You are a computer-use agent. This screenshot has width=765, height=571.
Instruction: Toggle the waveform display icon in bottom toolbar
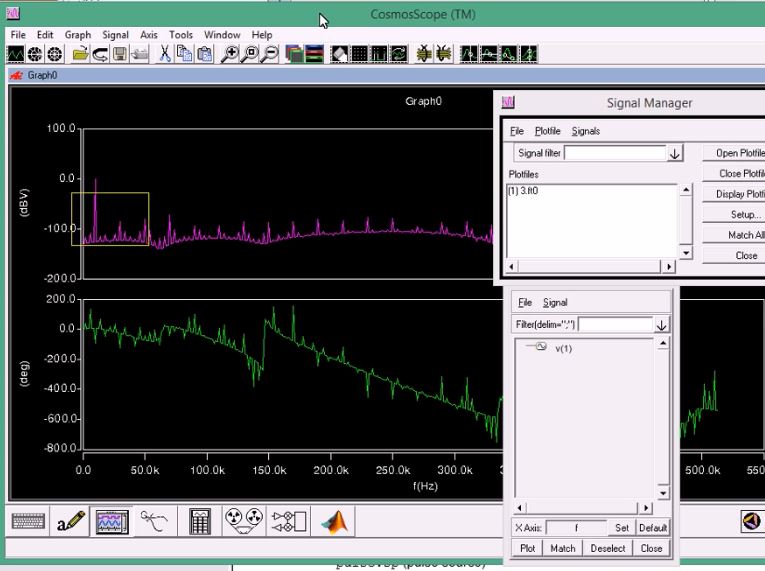tap(111, 521)
